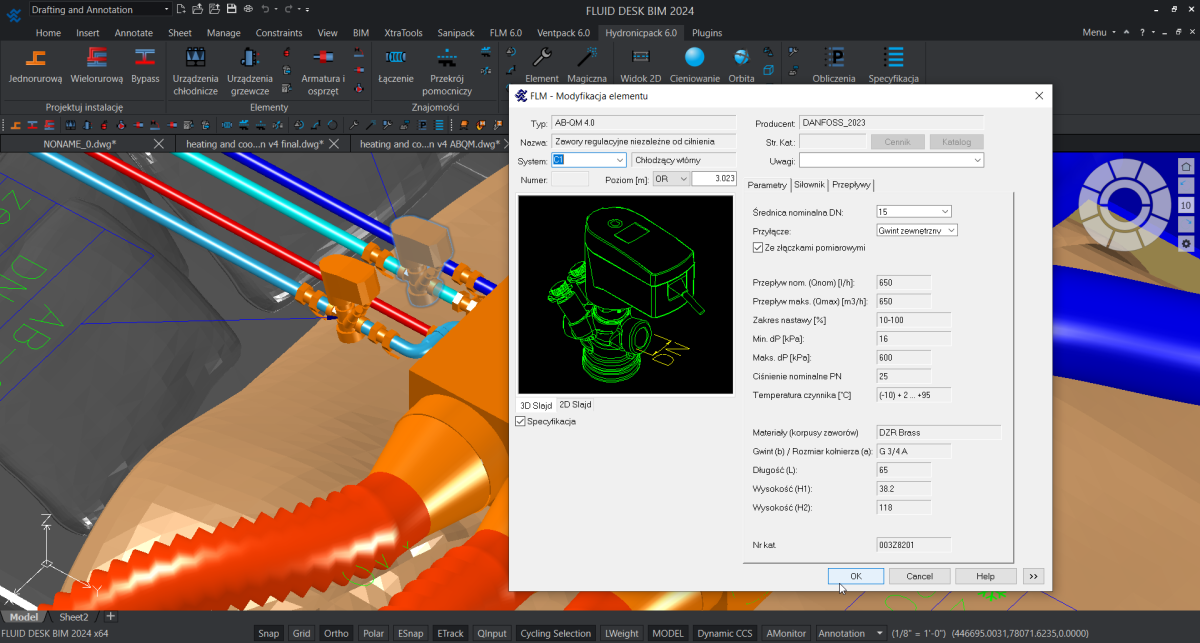Screen dimensions: 1200x643
Task: Open Urządzenia chłodnicze cooling devices tool
Action: (194, 58)
